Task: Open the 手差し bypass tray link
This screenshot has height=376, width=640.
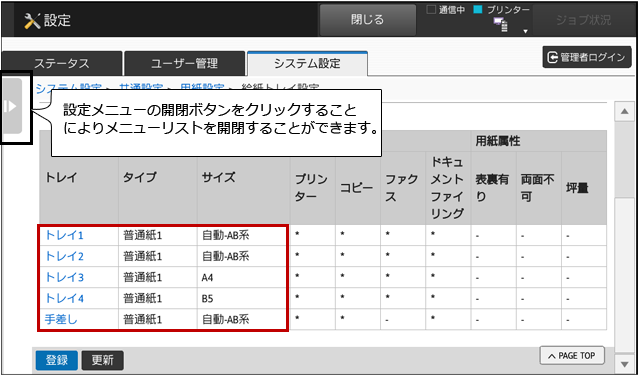Action: (61, 320)
